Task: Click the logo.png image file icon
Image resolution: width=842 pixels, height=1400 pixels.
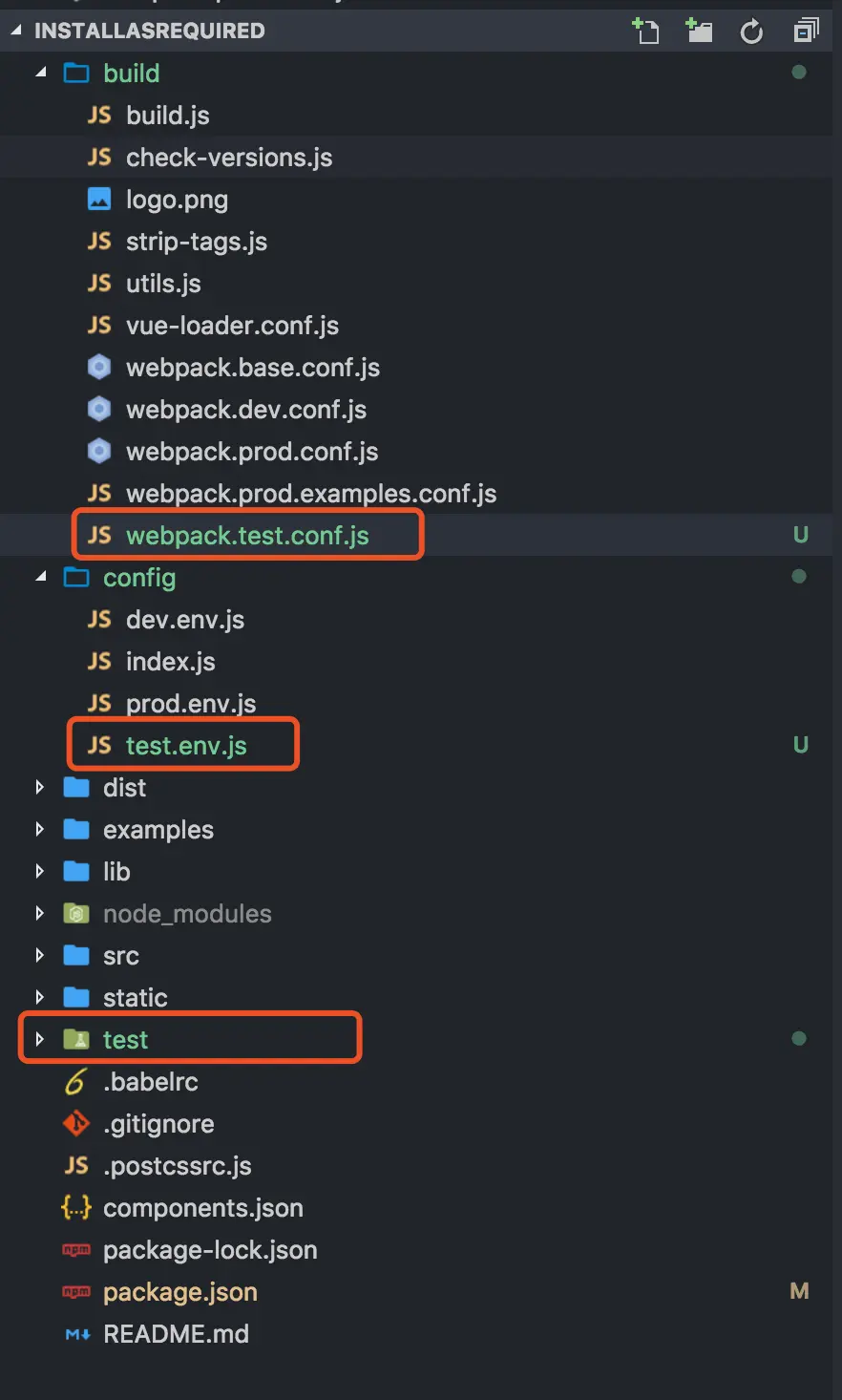Action: point(99,200)
